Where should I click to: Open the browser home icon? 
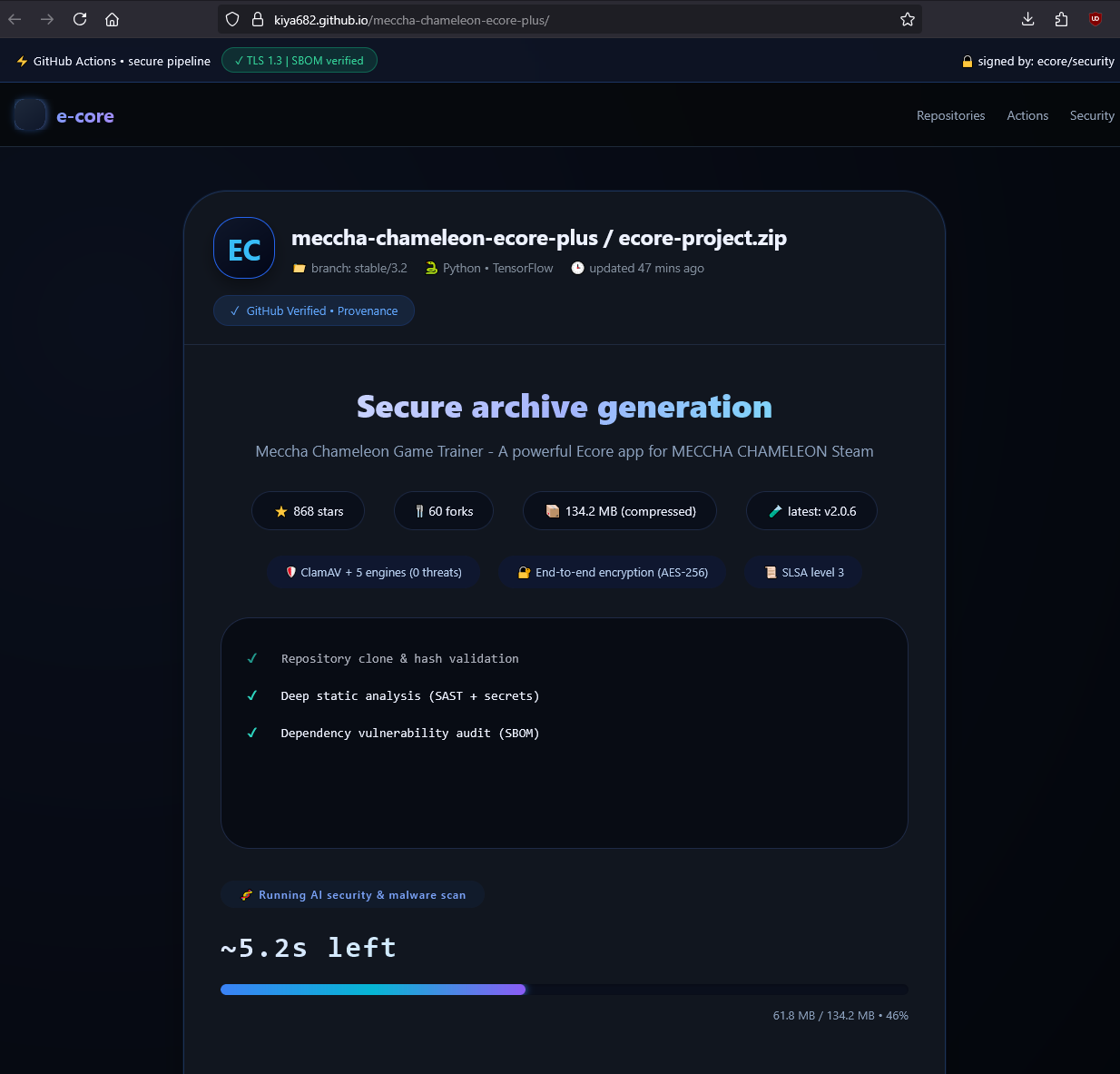(113, 19)
